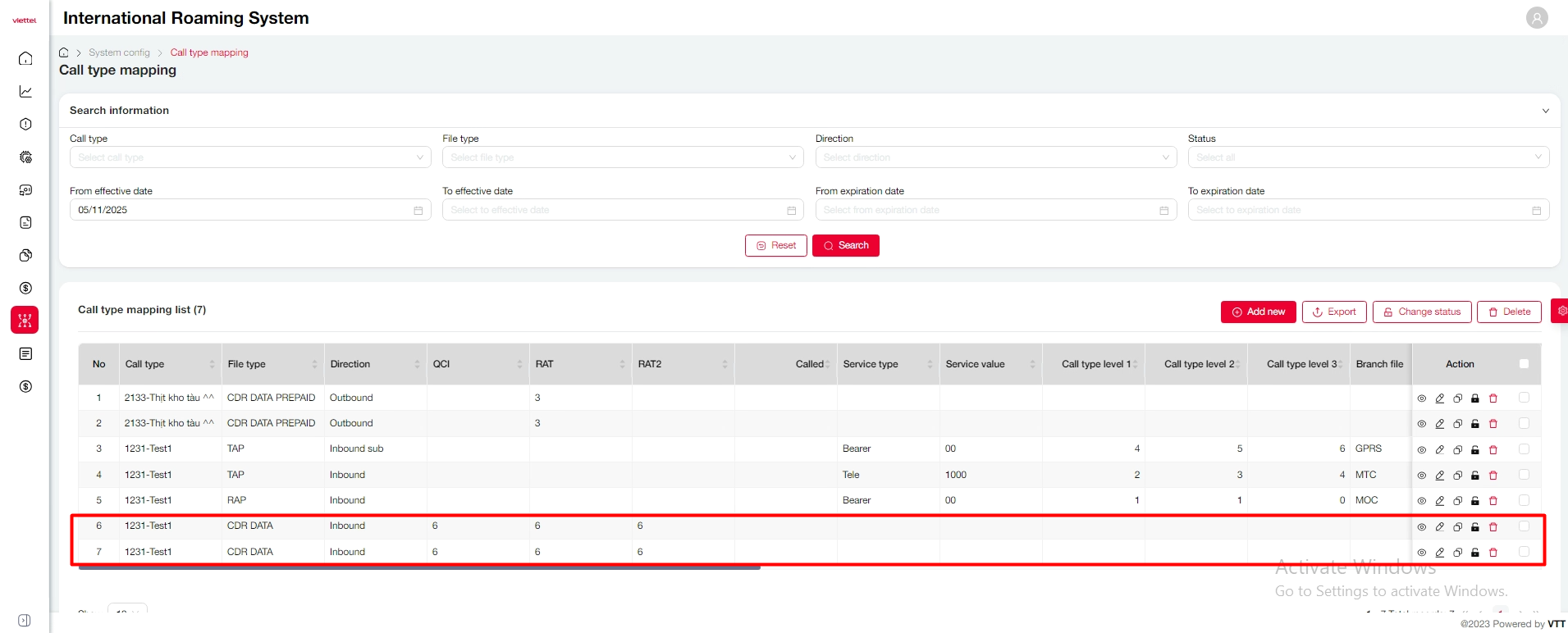Click the eye view icon in row 1
The image size is (1568, 633).
pos(1421,398)
